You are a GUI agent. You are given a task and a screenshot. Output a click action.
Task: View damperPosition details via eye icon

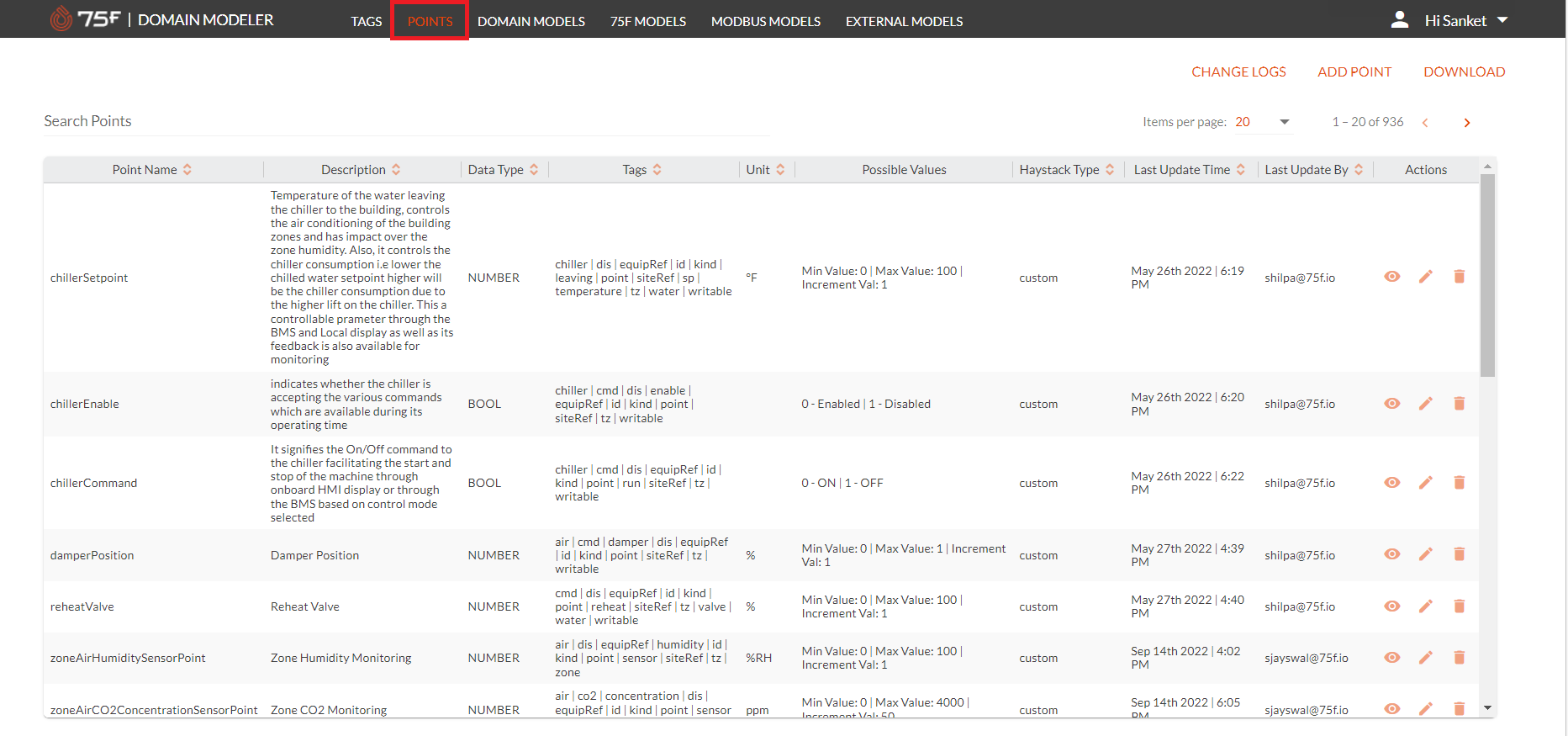point(1392,554)
